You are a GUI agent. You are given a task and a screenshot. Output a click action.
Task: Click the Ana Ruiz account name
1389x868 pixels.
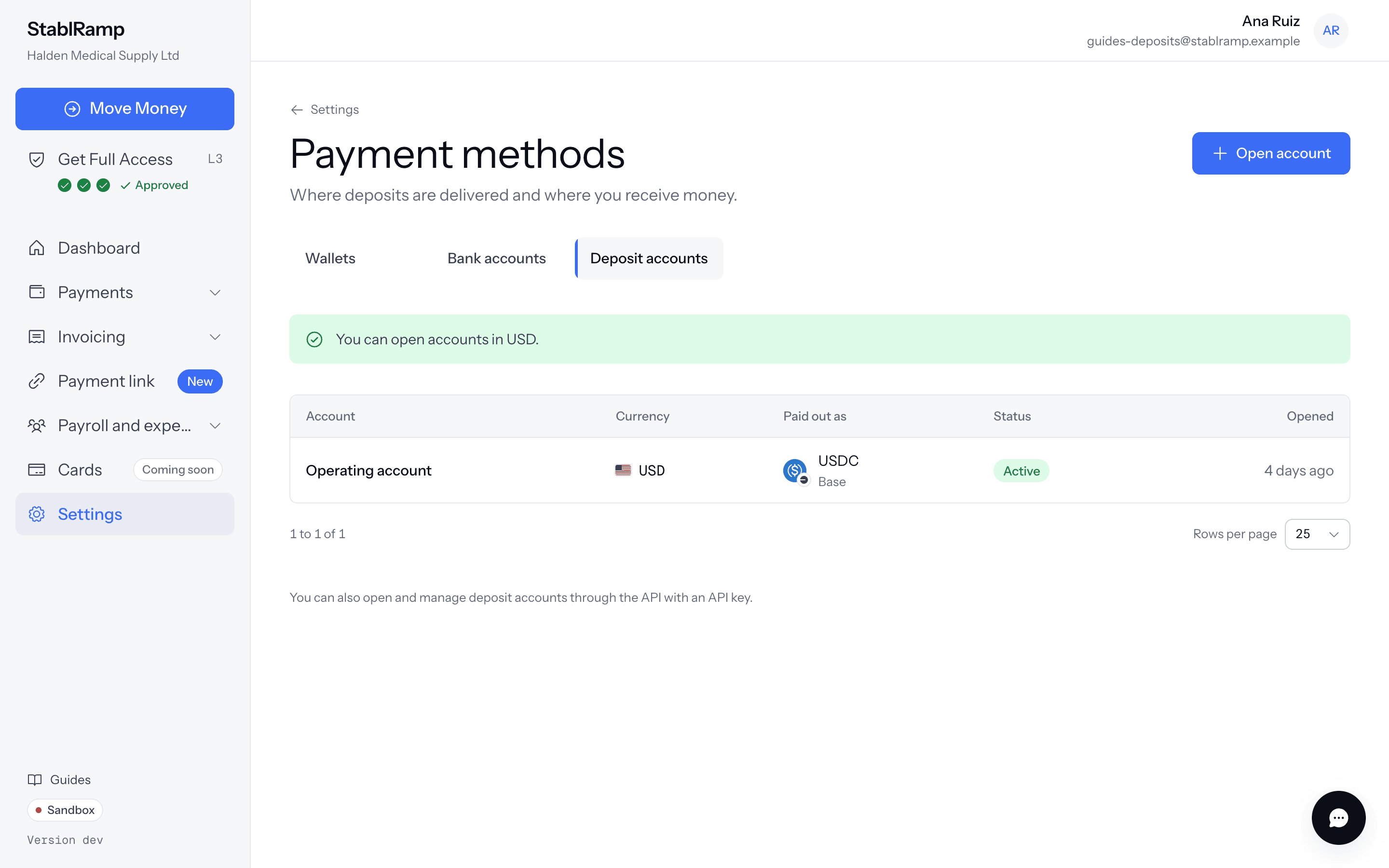tap(1271, 21)
